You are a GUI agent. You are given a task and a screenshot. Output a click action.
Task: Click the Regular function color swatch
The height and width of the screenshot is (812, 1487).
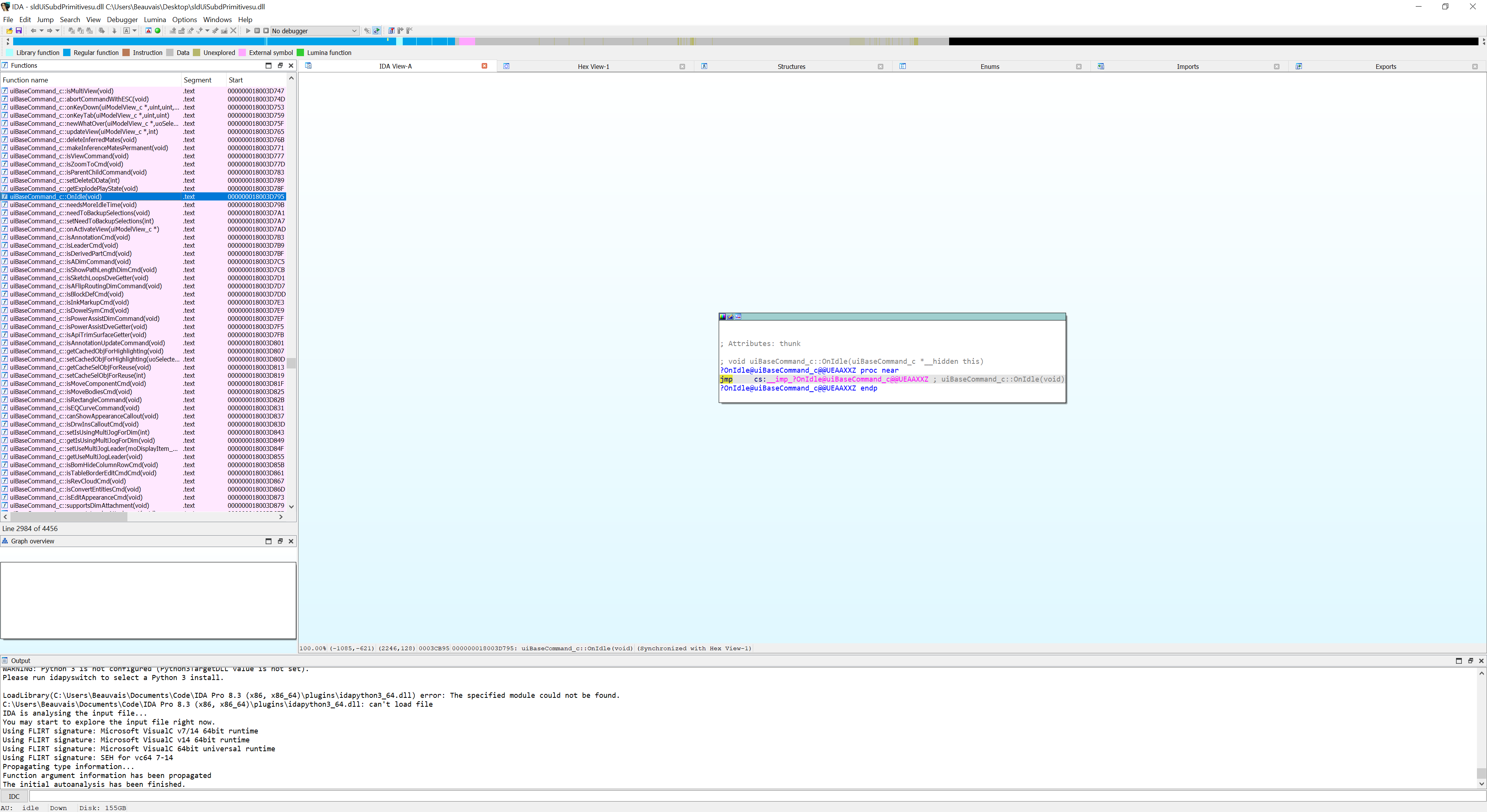[x=67, y=53]
